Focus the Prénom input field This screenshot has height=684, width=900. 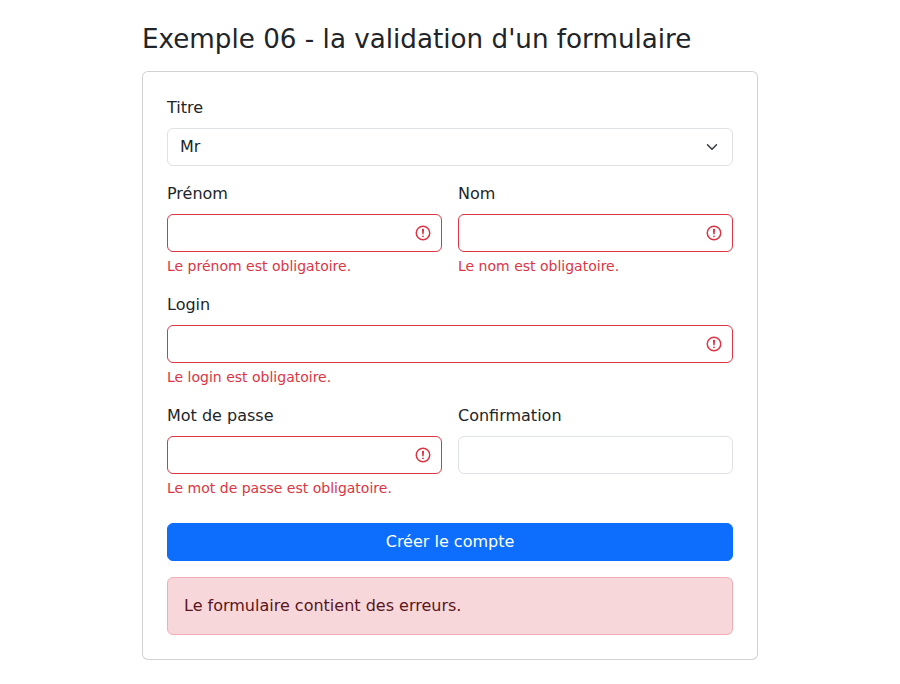click(304, 233)
